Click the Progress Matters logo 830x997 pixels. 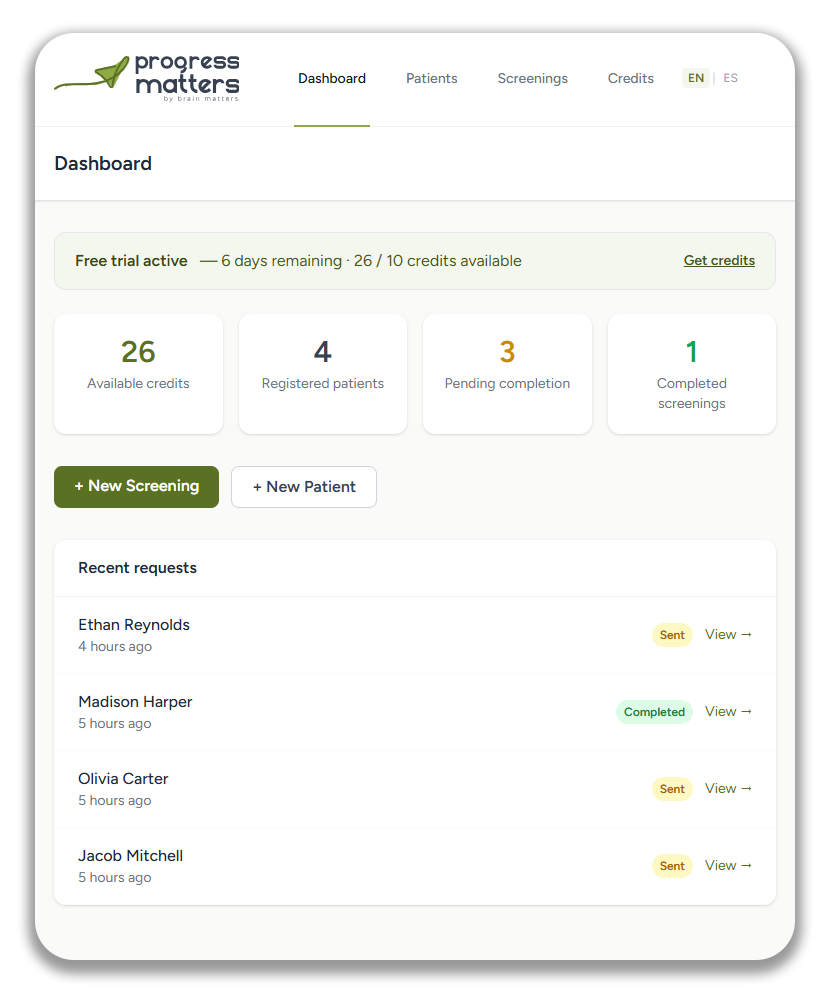[x=147, y=78]
